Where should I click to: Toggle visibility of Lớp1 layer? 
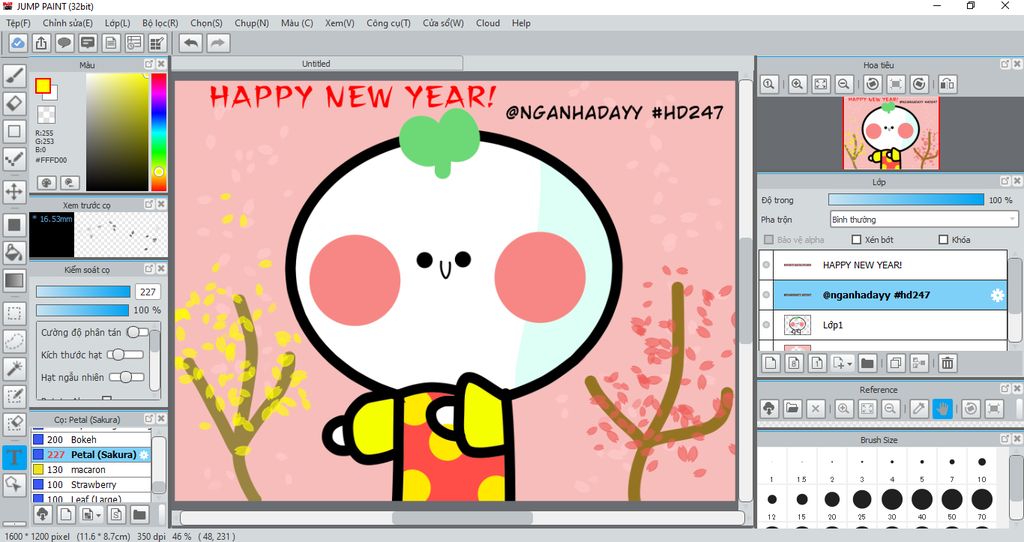coord(766,325)
